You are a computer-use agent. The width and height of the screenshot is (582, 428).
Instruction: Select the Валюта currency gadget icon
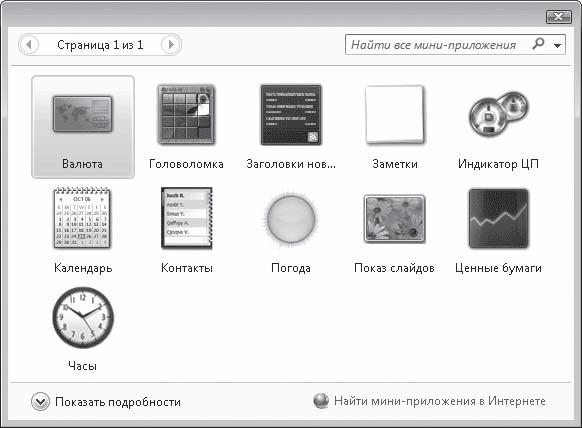82,114
